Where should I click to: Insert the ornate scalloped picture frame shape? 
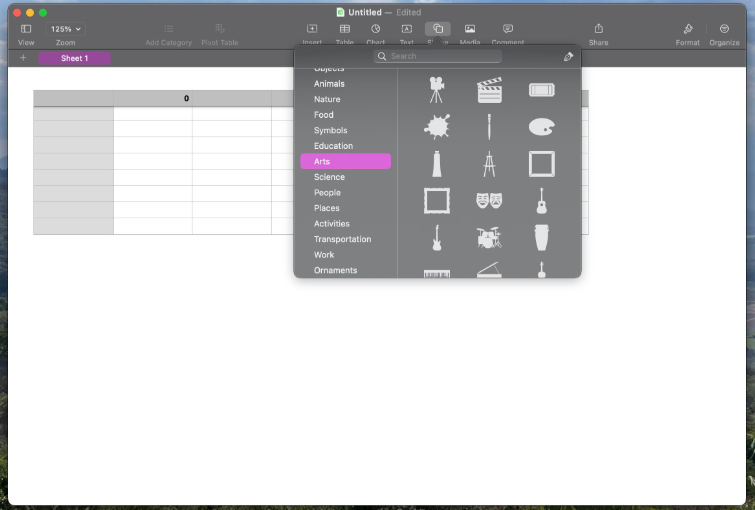(x=437, y=201)
